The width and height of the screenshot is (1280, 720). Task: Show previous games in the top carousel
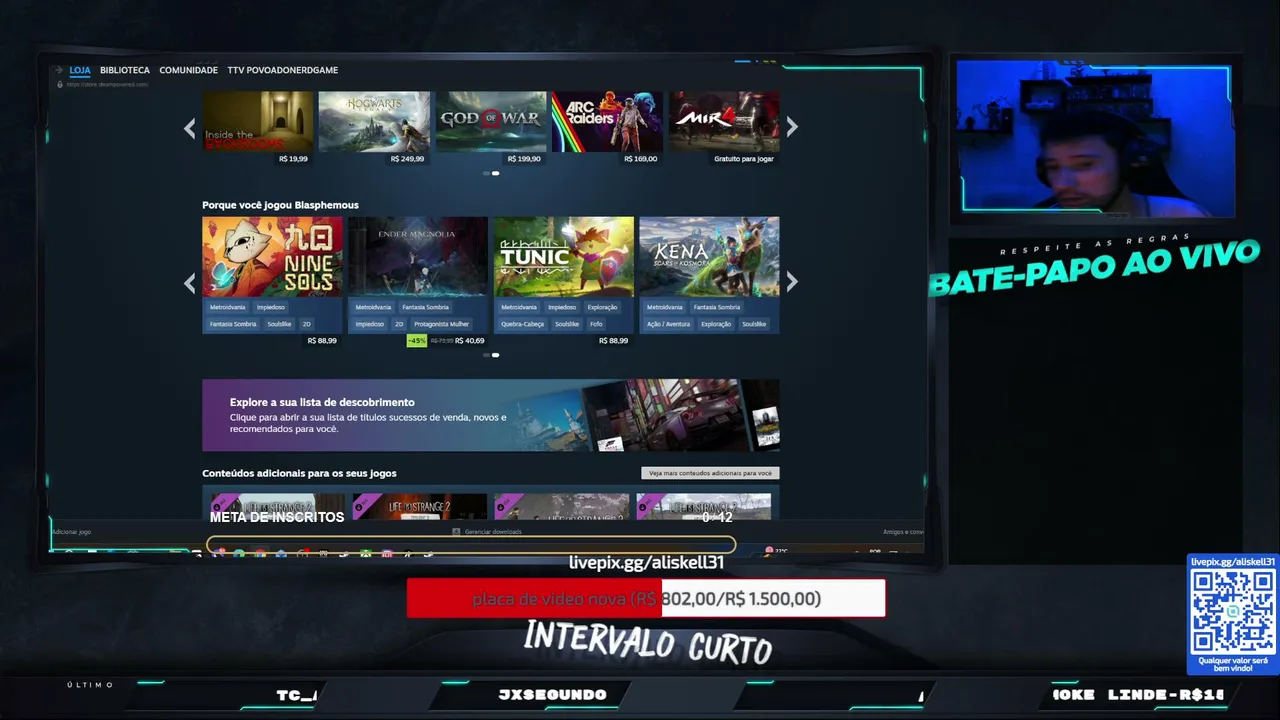pyautogui.click(x=189, y=127)
